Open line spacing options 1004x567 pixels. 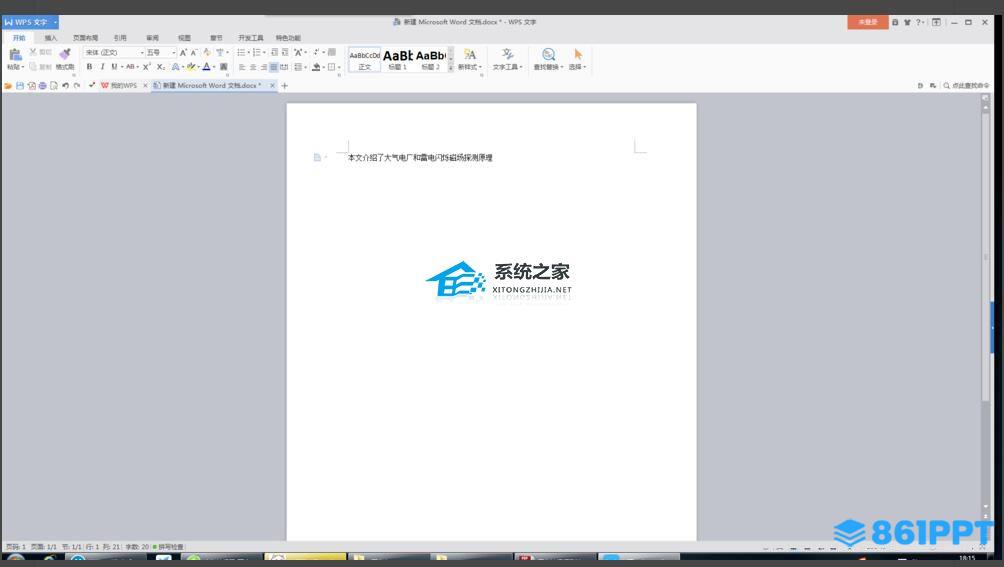(298, 67)
